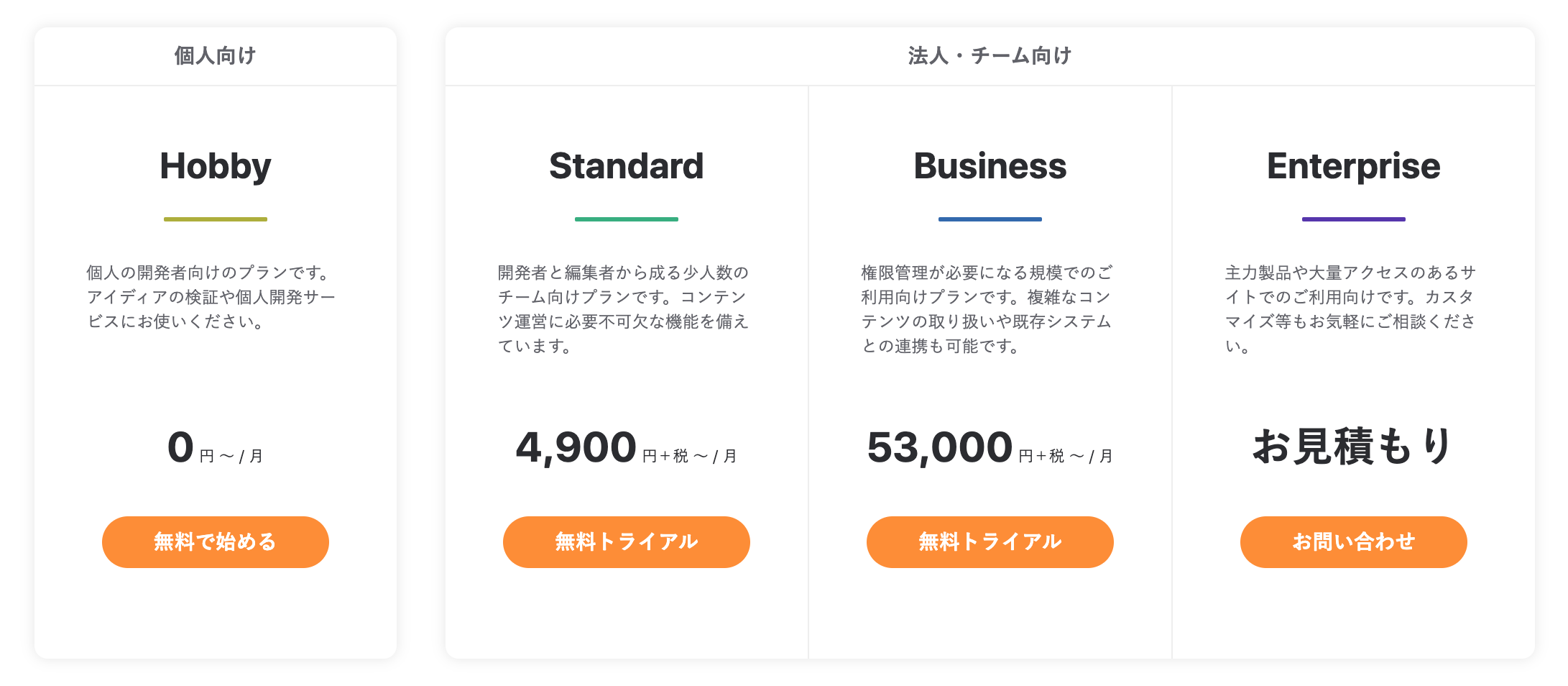The width and height of the screenshot is (1568, 686).
Task: Click the blue underline below Business
Action: (x=990, y=219)
